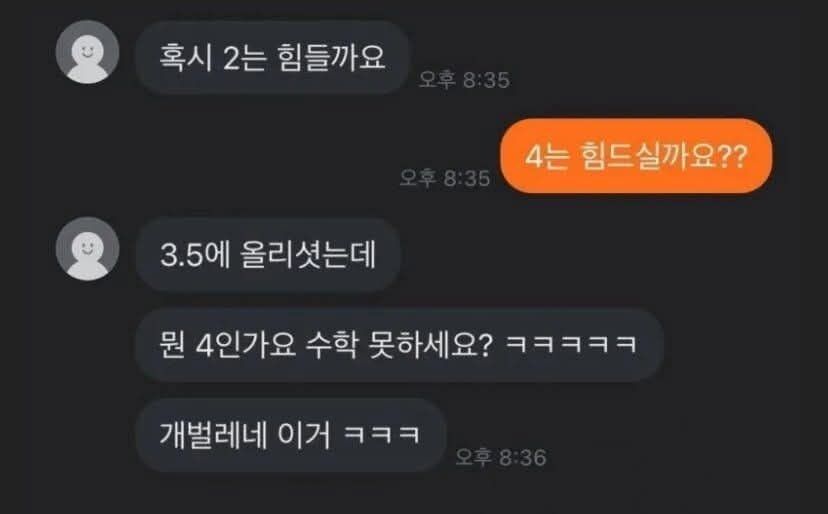
Task: Click the 오후 8:35 timestamp beside the orange bubble
Action: (x=445, y=178)
